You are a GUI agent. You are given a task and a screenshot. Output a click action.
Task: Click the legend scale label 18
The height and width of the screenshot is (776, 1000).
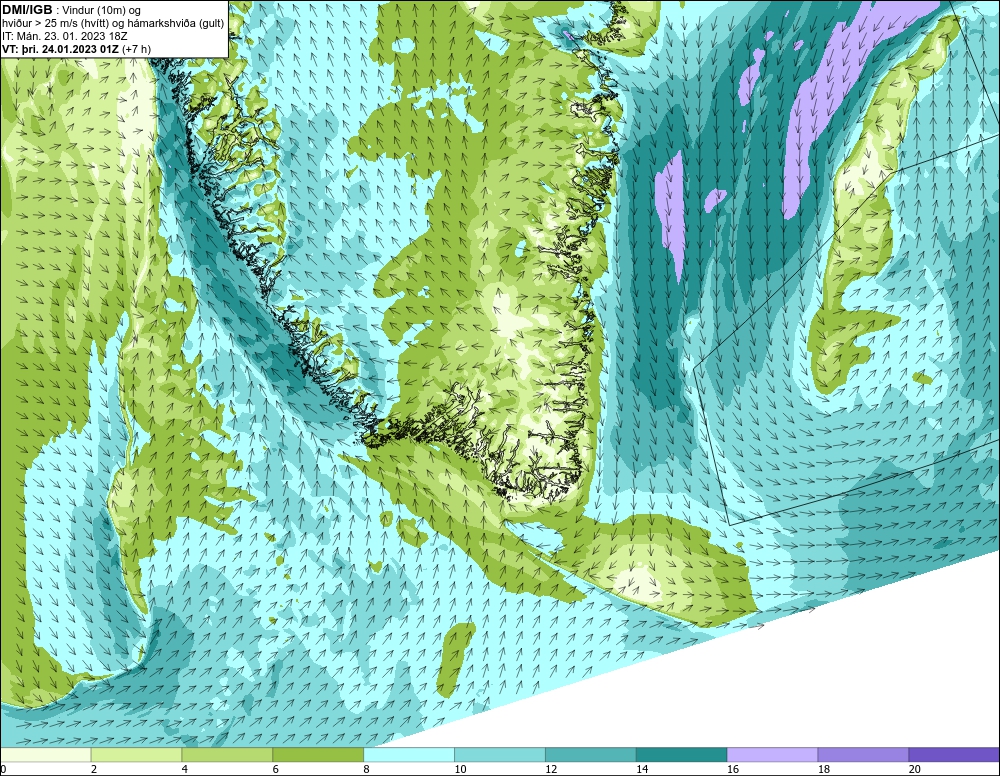click(x=824, y=770)
